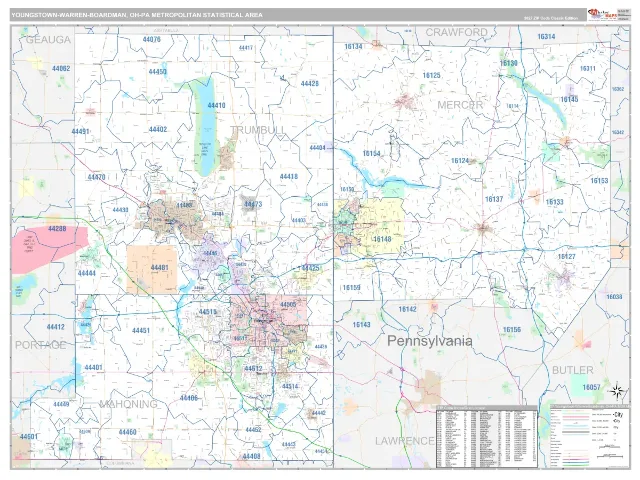640x480 pixels.
Task: Click ZIP code 44410 on the lake
Action: (x=216, y=105)
